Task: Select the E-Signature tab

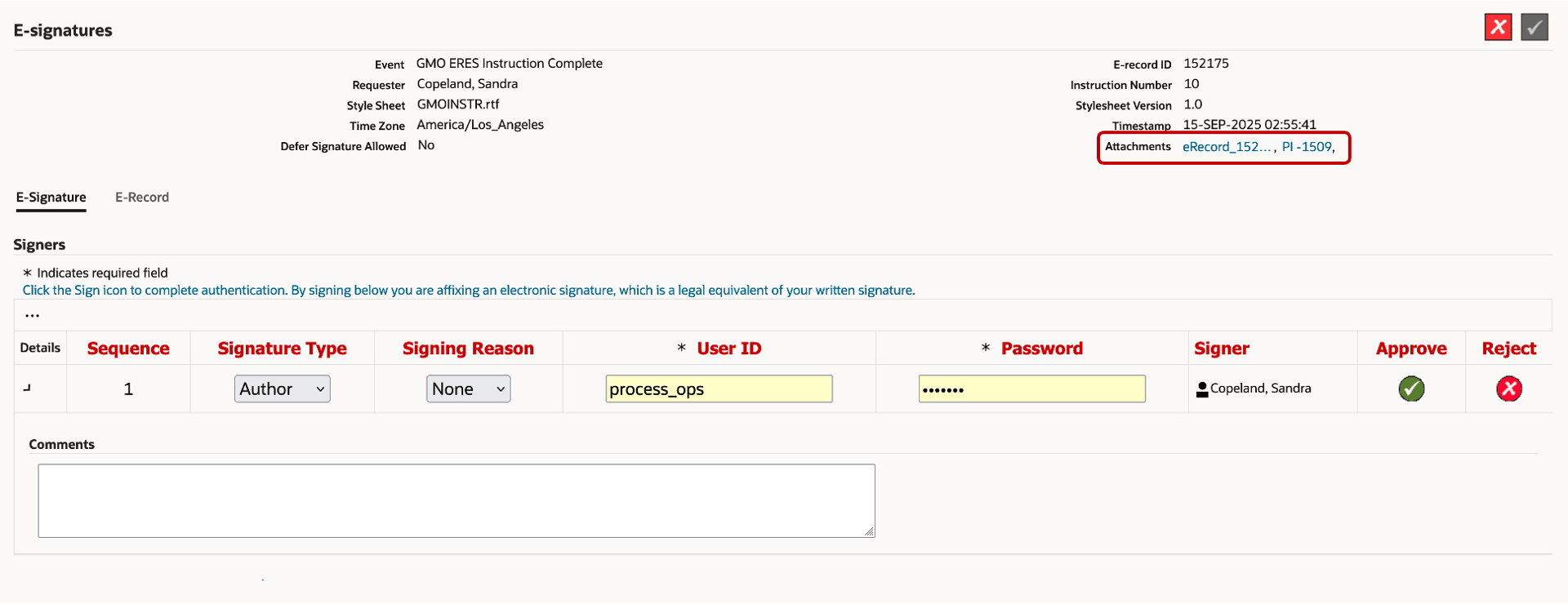Action: click(x=51, y=198)
